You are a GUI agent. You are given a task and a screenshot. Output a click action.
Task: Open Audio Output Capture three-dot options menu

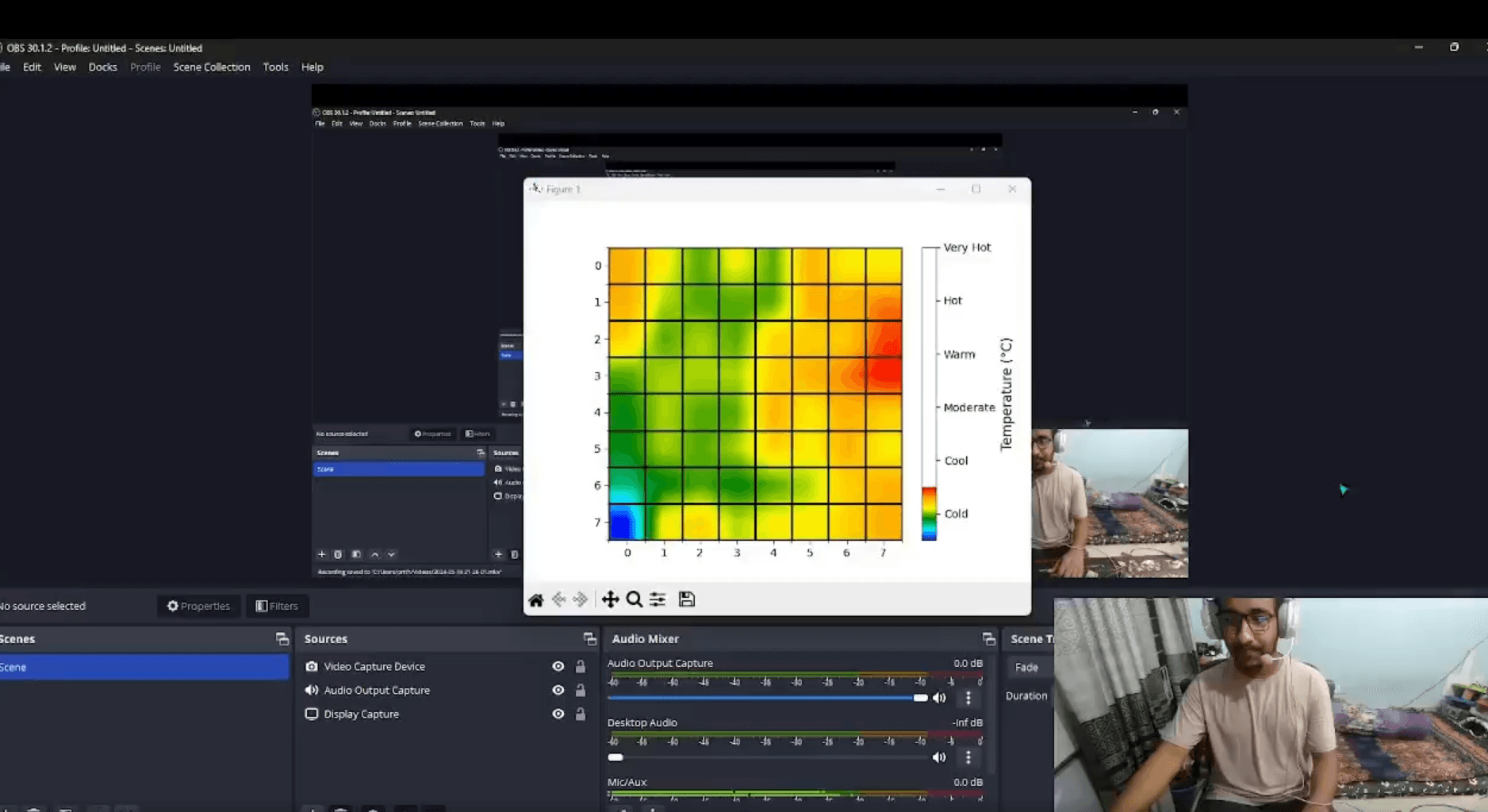point(968,698)
